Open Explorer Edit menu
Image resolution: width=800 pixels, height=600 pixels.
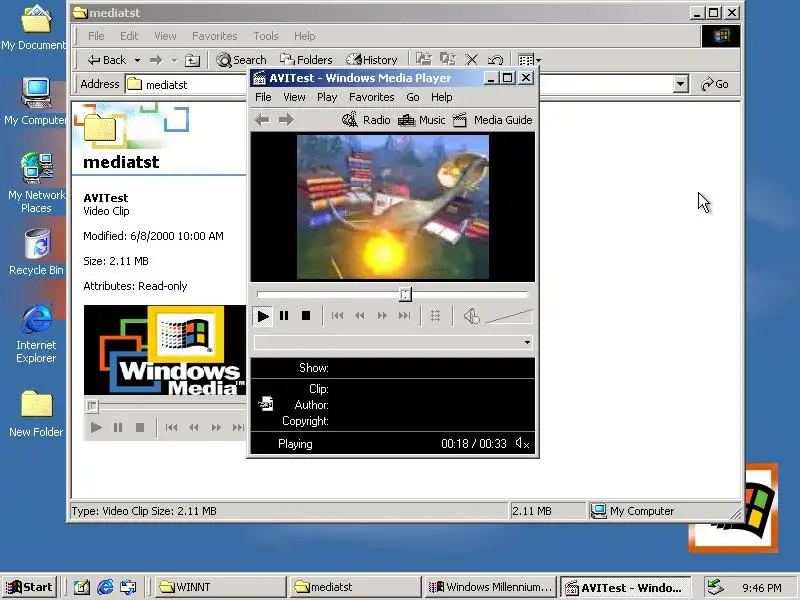[x=129, y=36]
